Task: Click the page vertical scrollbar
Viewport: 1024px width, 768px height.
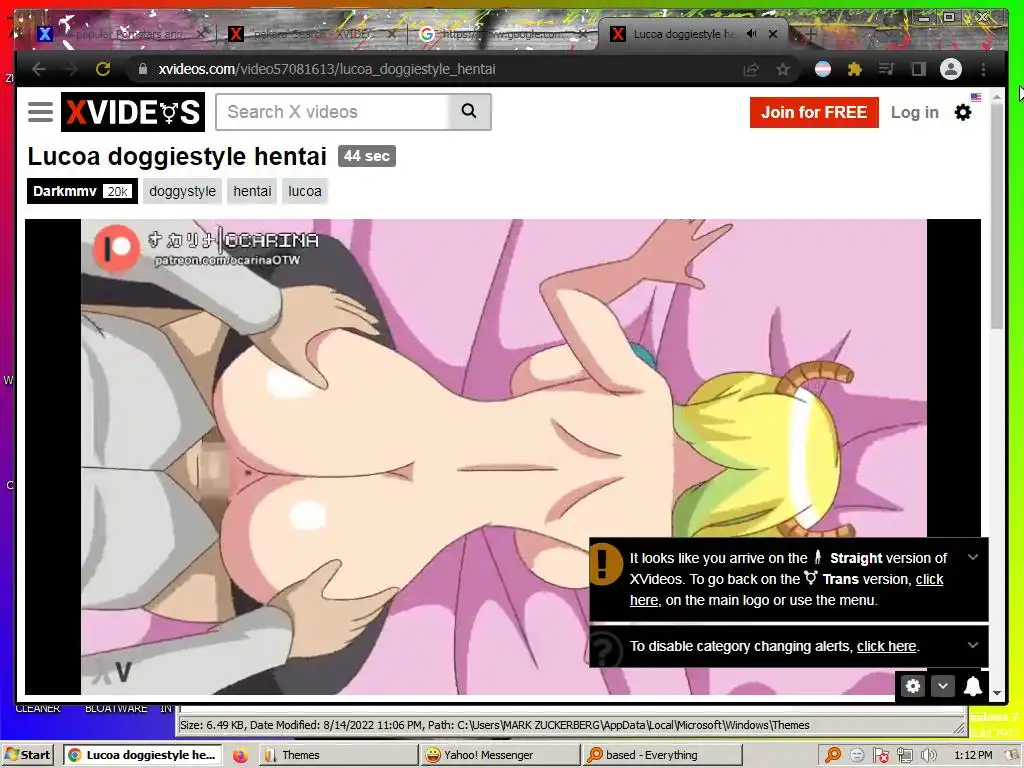Action: [x=997, y=216]
